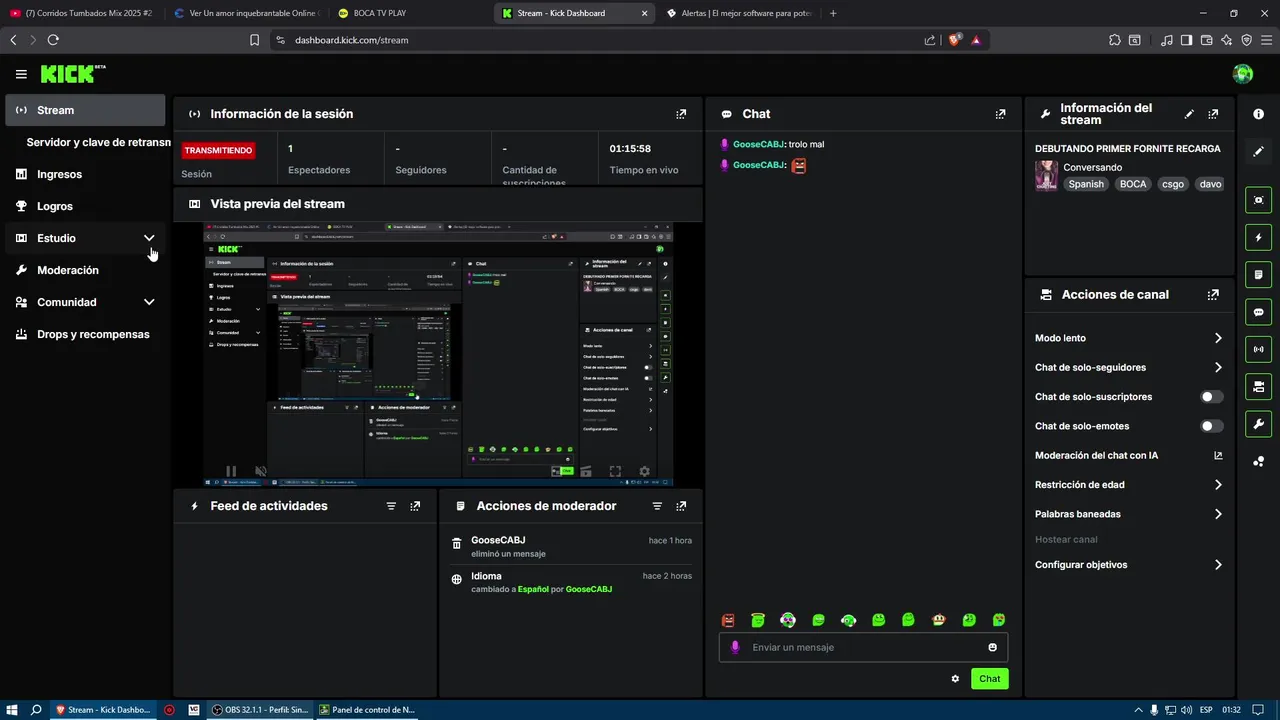Viewport: 1280px width, 720px height.
Task: Open the browser extensions puzzle icon
Action: pyautogui.click(x=1115, y=40)
